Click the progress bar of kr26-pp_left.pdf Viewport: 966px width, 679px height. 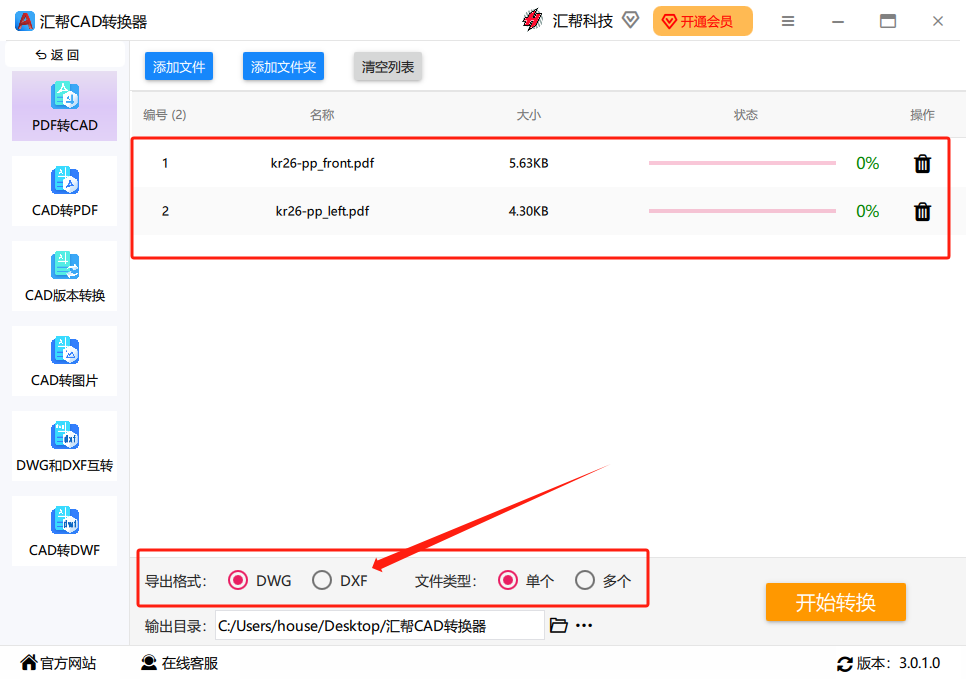(742, 211)
